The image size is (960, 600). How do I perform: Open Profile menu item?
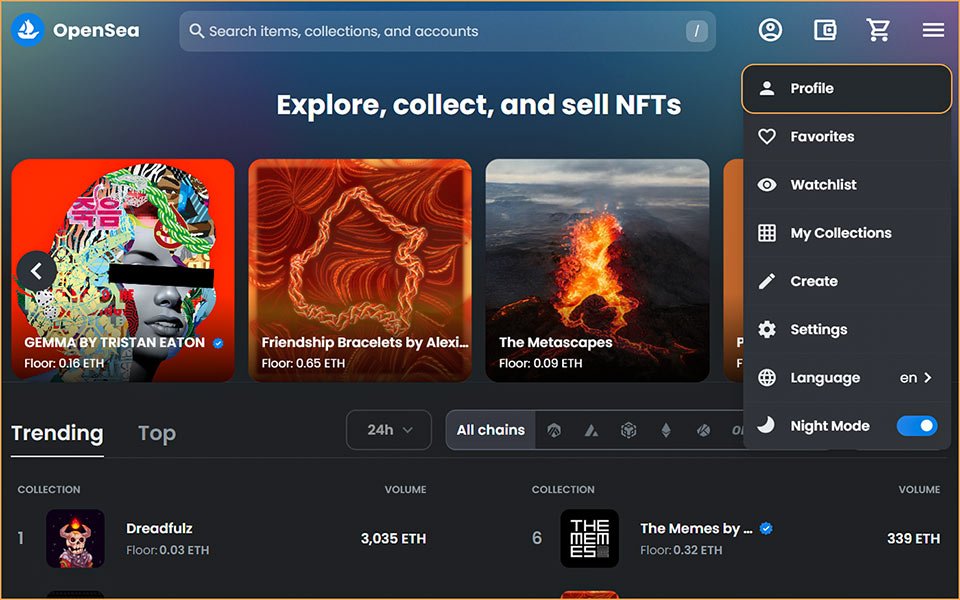click(x=847, y=88)
